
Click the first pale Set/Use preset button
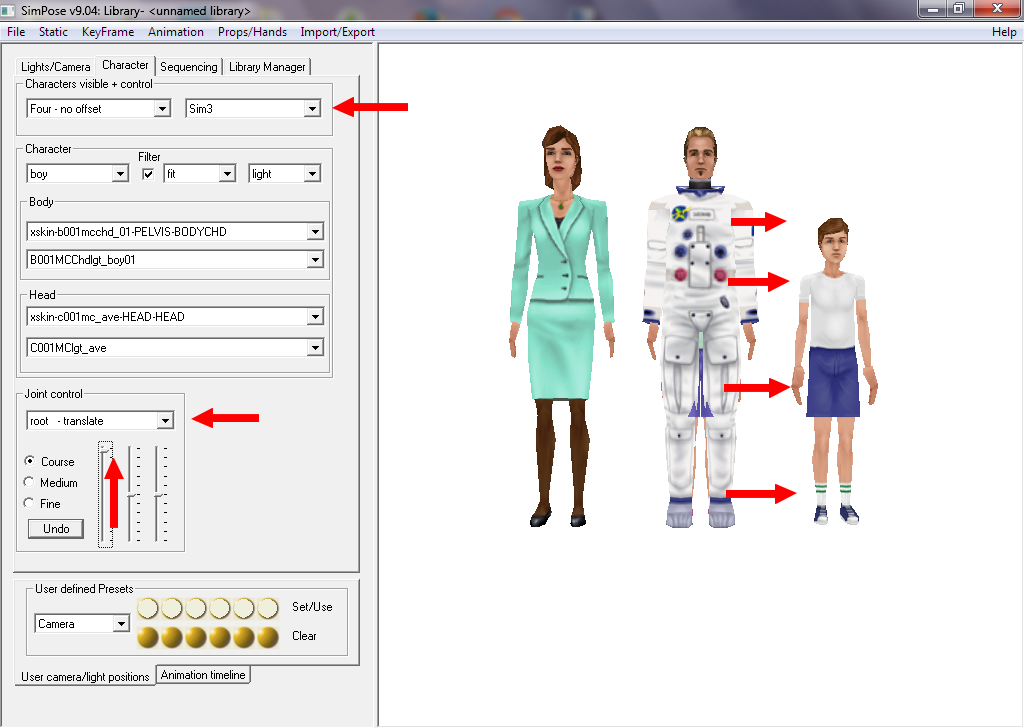click(148, 608)
